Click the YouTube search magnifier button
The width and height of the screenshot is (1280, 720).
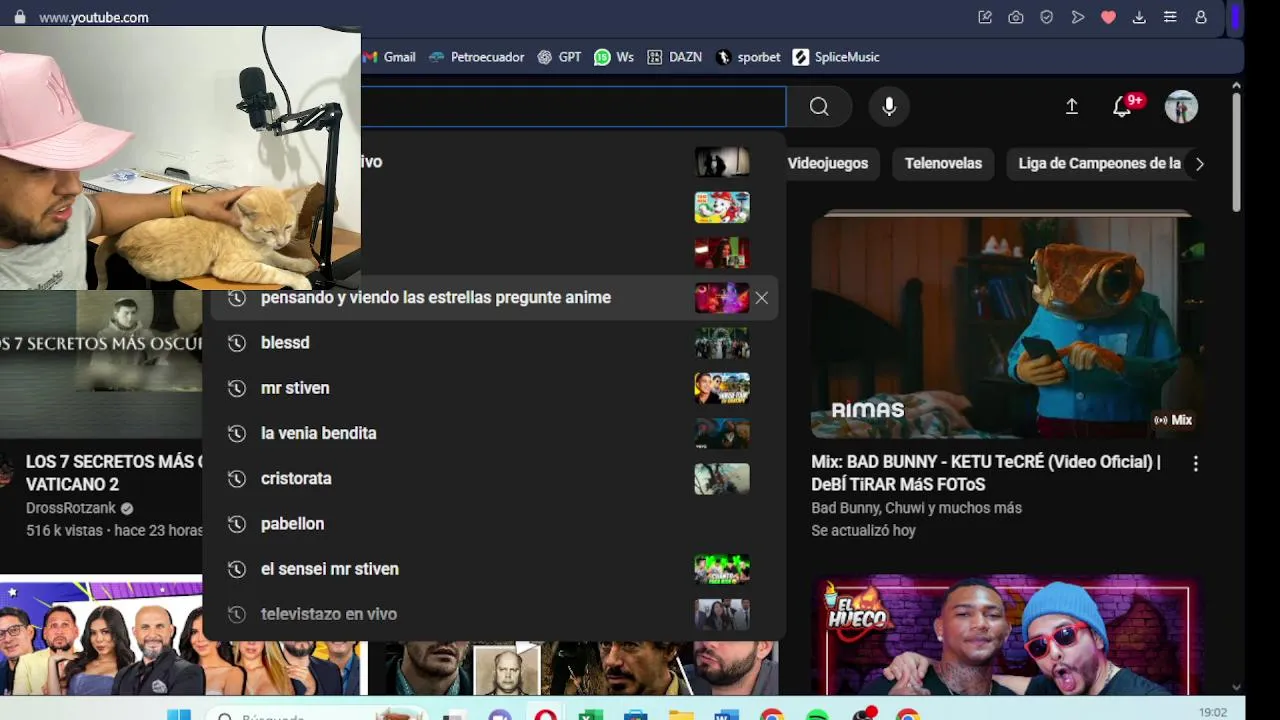point(819,107)
